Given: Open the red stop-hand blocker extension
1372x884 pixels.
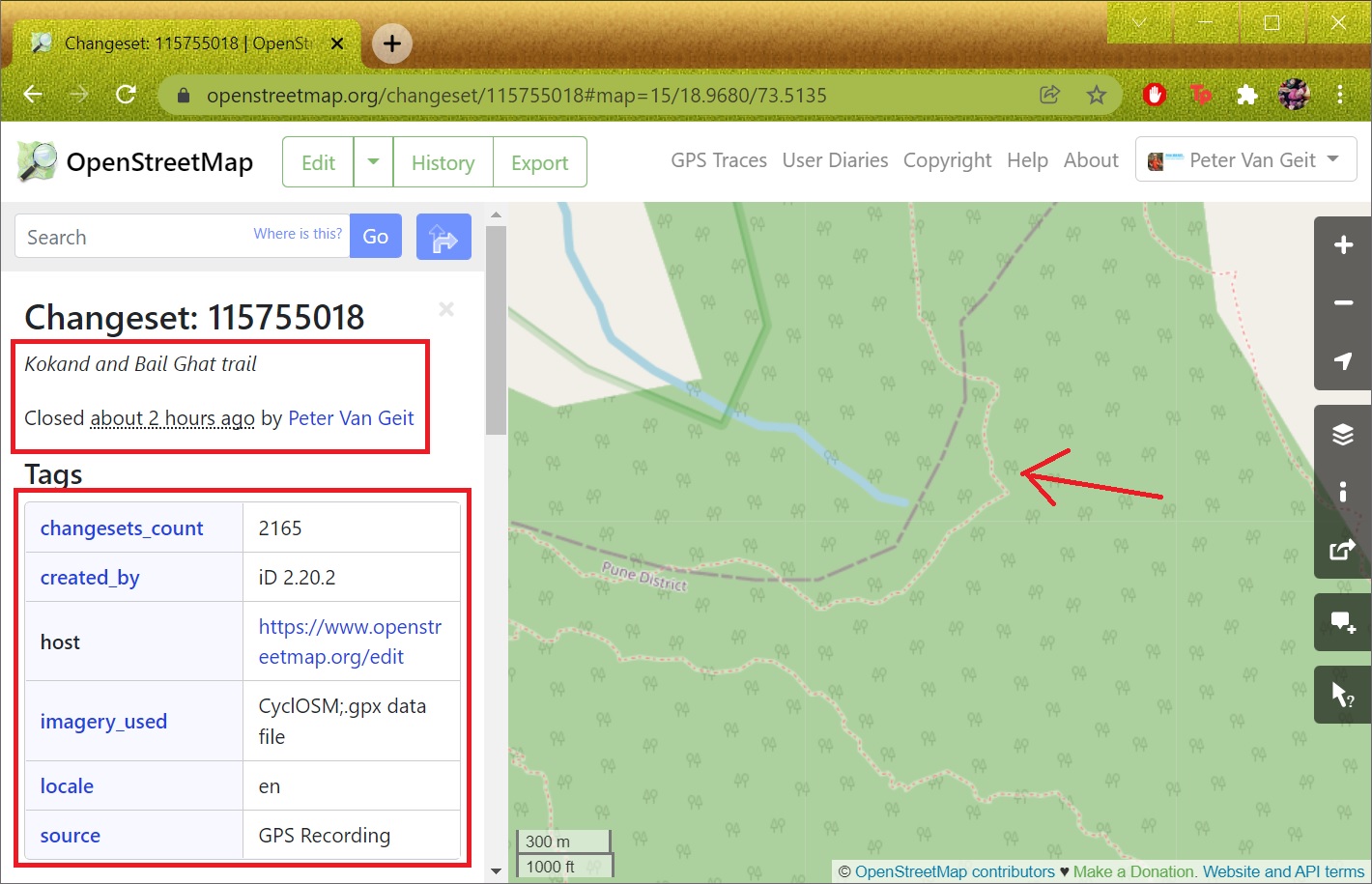Looking at the screenshot, I should [x=1155, y=95].
